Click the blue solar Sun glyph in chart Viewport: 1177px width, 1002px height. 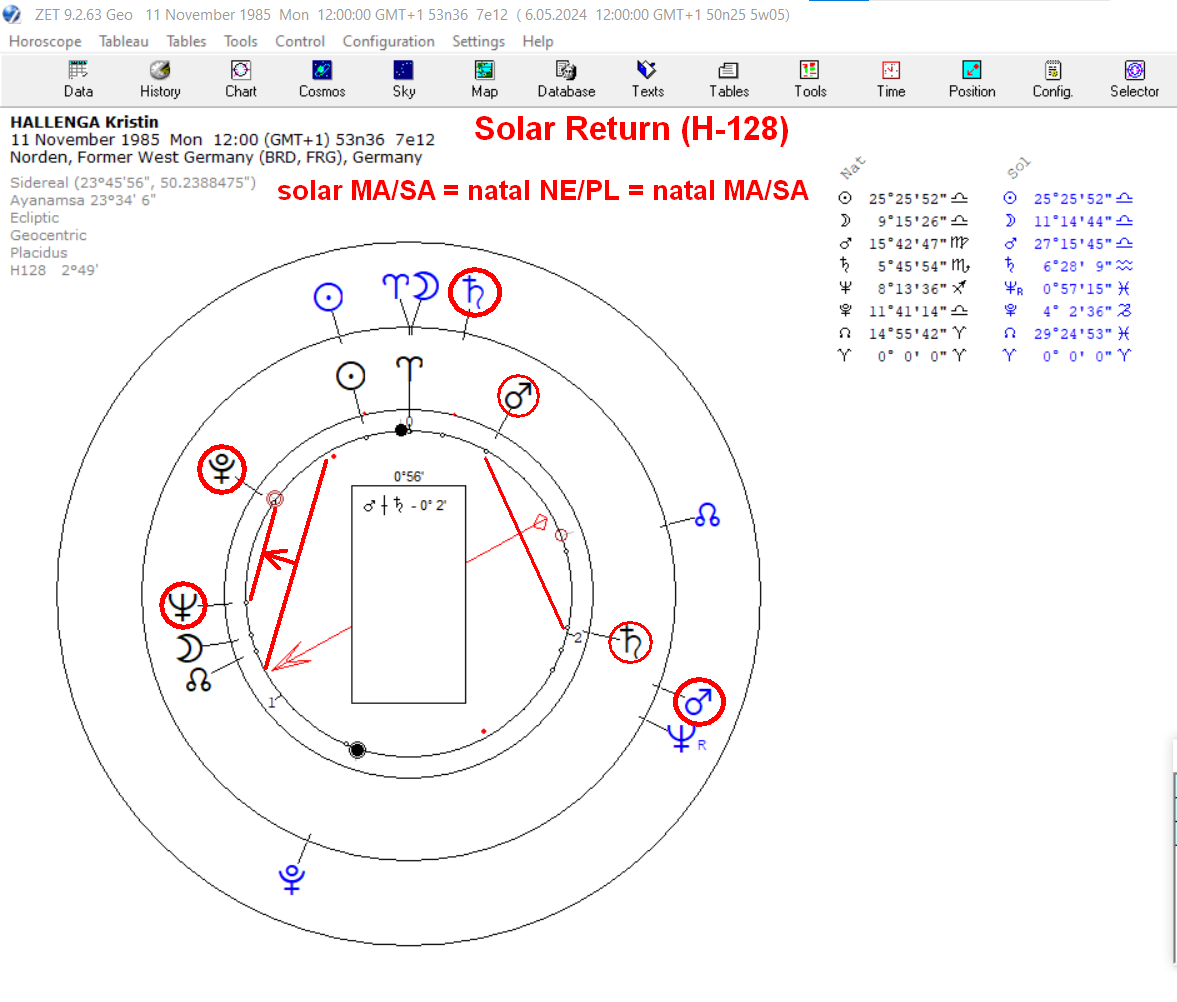click(x=328, y=297)
